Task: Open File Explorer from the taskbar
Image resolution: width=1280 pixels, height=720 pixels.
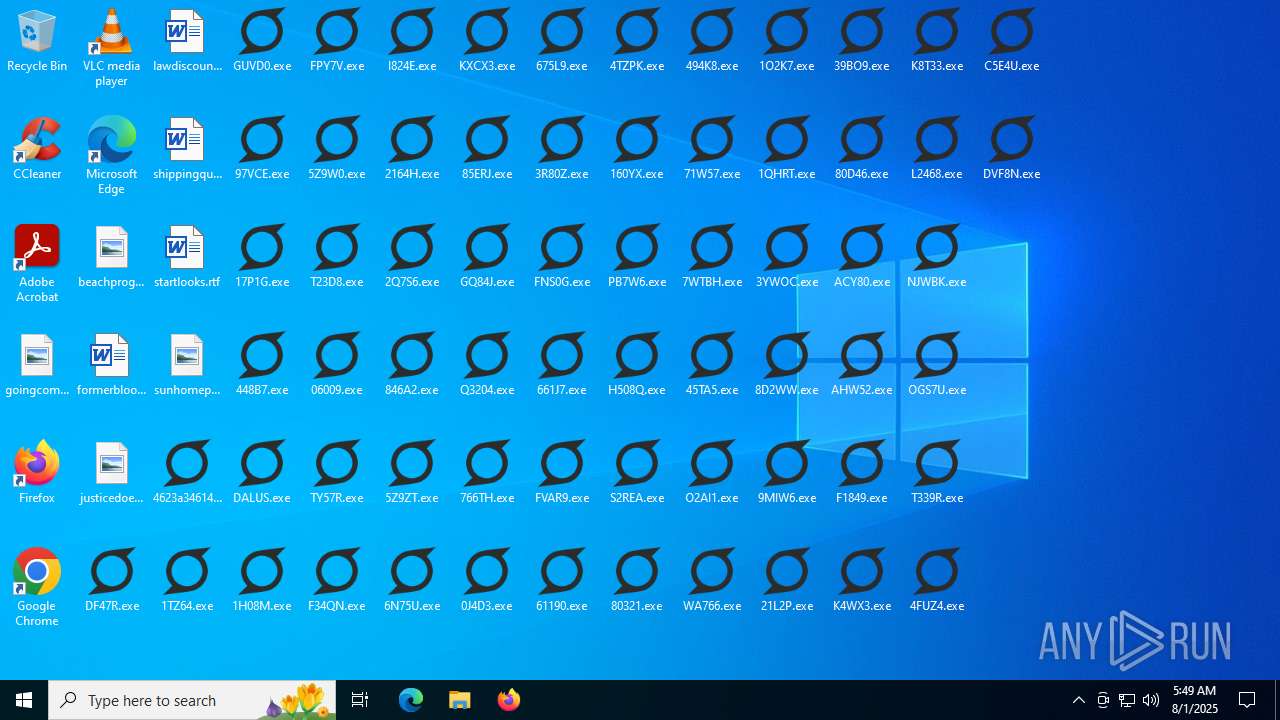Action: coord(460,700)
